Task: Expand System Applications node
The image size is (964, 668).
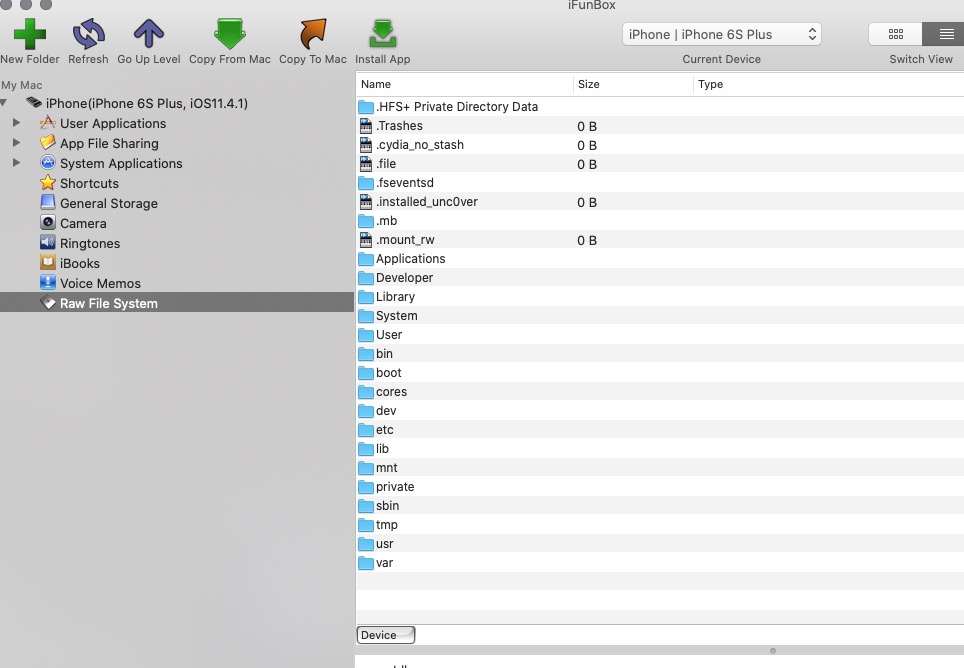Action: [x=17, y=163]
